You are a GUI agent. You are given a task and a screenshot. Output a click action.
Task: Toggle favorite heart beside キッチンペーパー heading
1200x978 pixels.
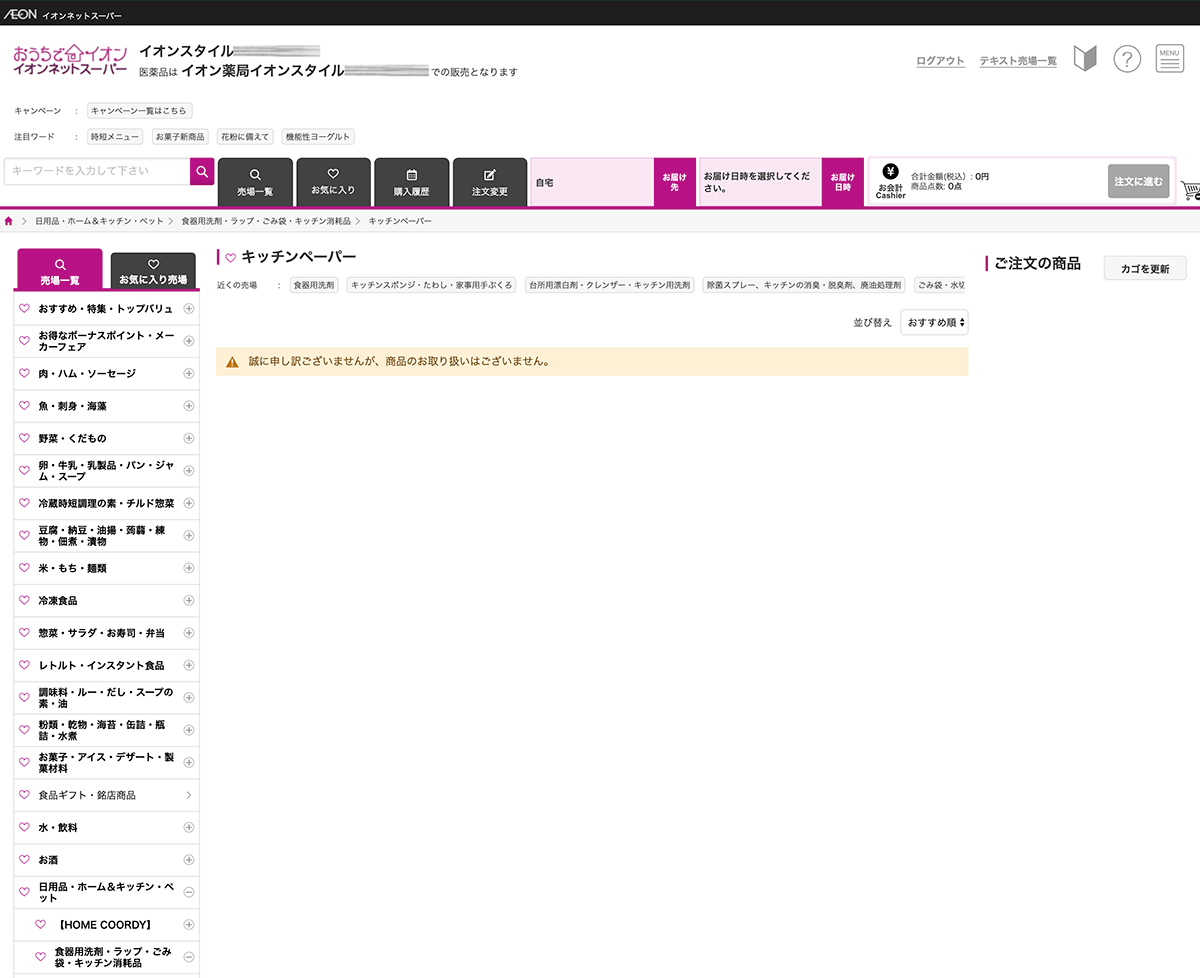pos(231,258)
